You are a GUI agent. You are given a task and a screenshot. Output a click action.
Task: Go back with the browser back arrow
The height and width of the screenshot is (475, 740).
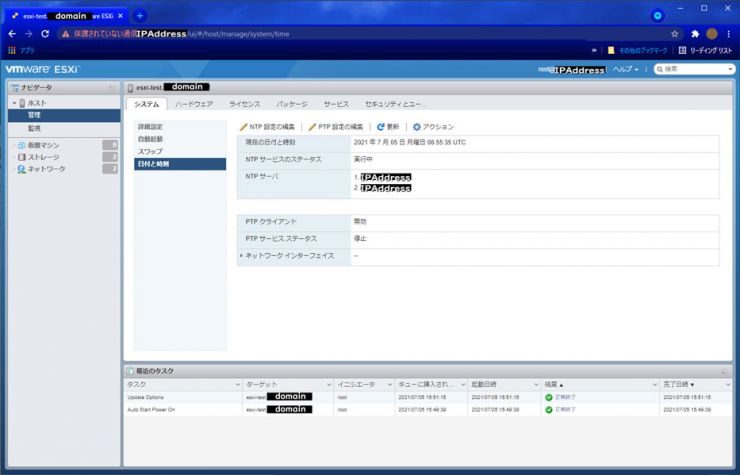[x=12, y=34]
